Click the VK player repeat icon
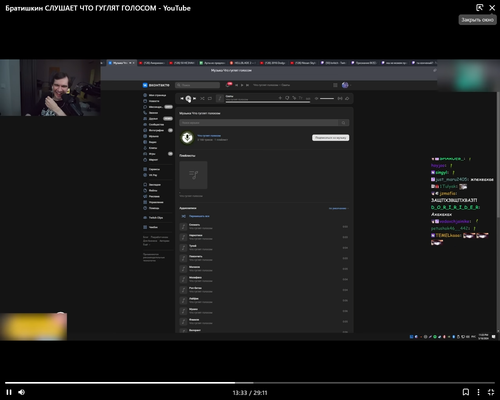Viewport: 500px width, 400px height. tap(210, 98)
